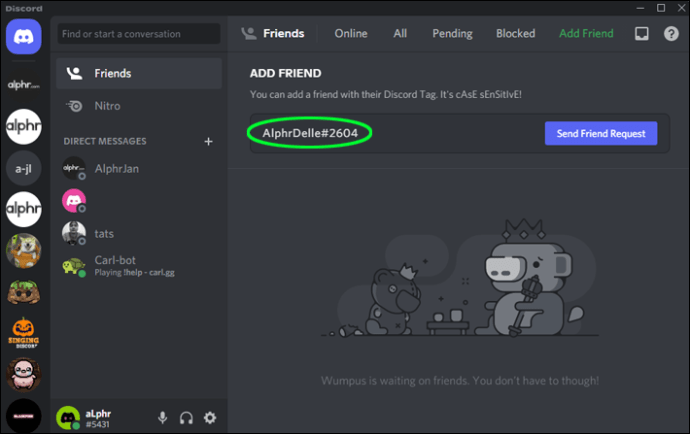This screenshot has width=690, height=434.
Task: Switch to the All friends tab
Action: point(400,33)
